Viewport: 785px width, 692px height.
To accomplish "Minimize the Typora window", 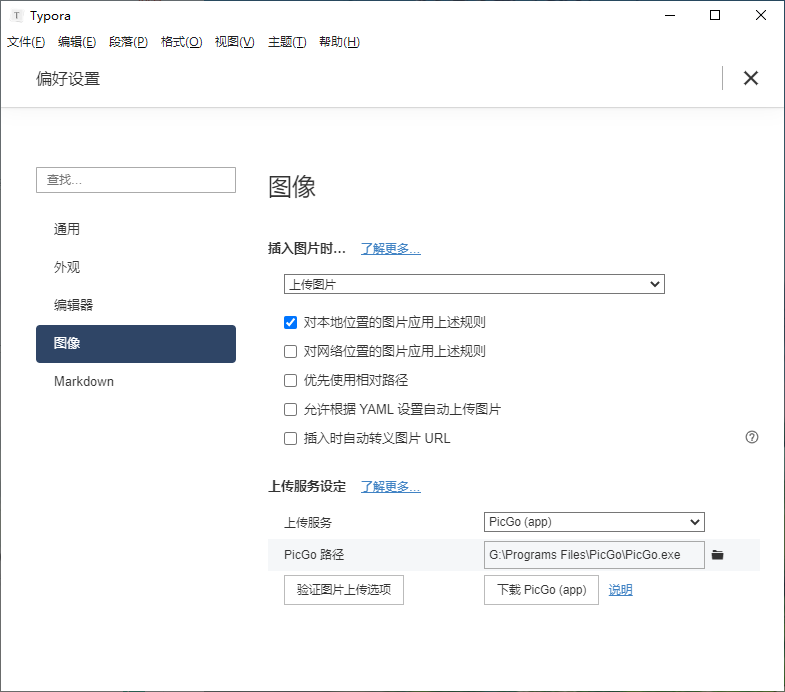I will (670, 16).
